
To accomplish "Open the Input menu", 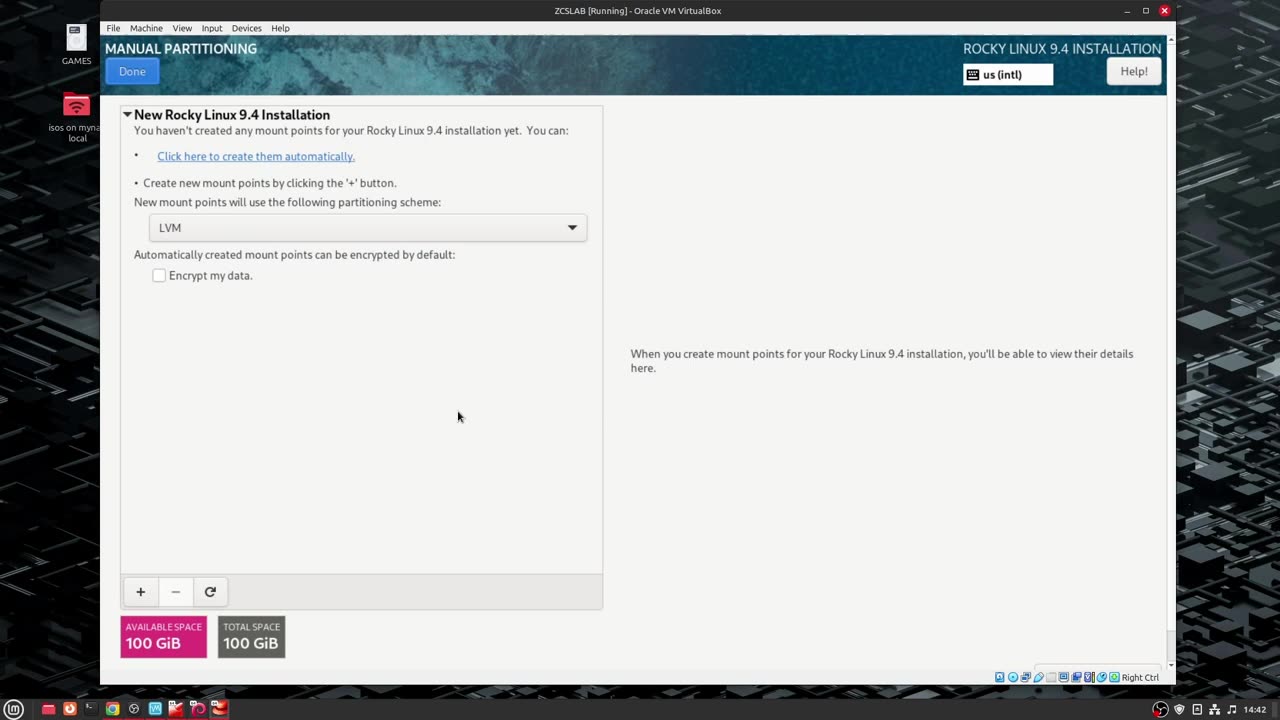I will [212, 28].
